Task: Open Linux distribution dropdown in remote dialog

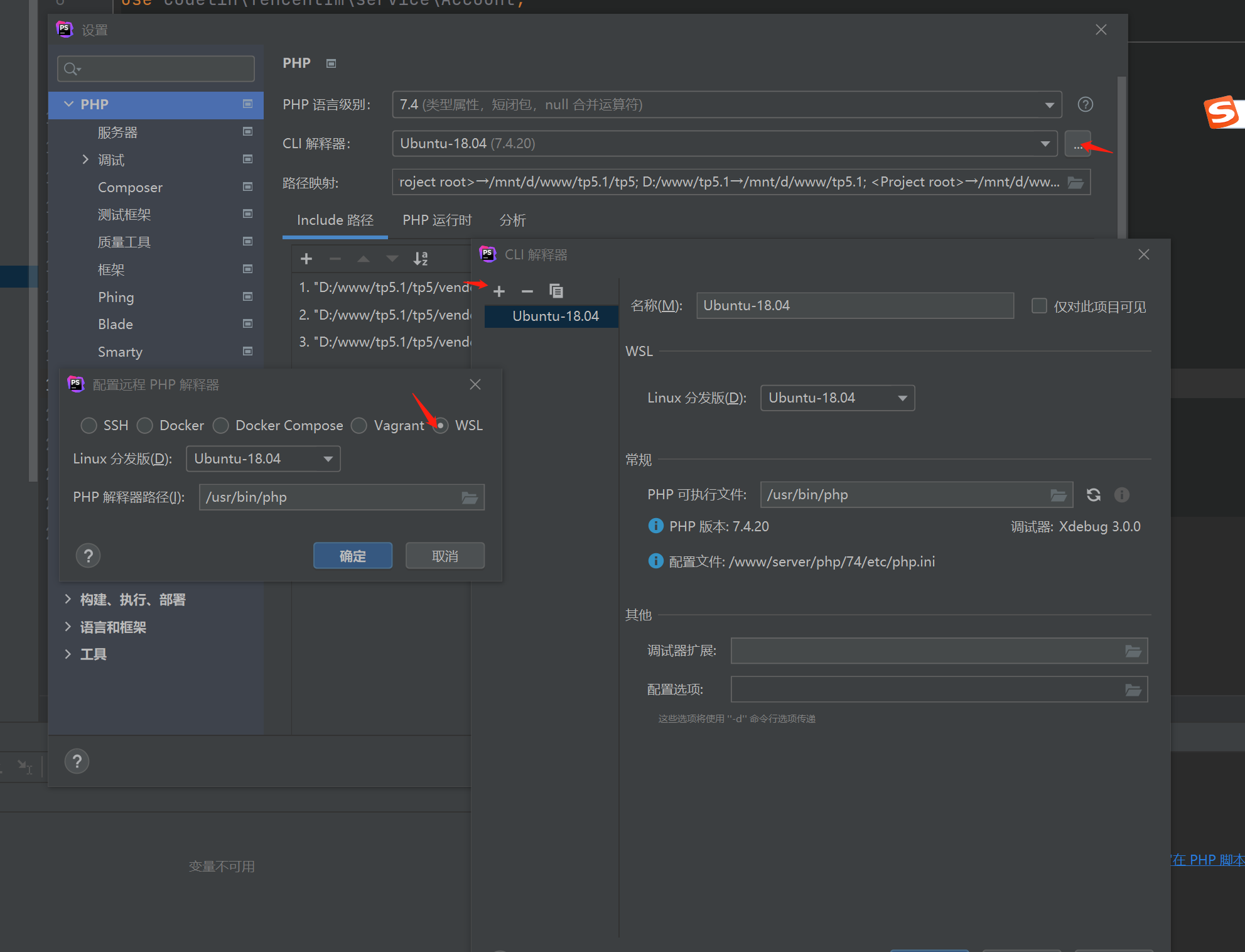Action: (x=263, y=459)
